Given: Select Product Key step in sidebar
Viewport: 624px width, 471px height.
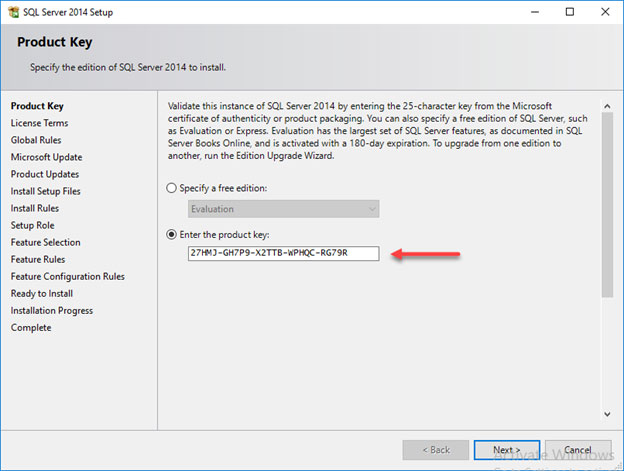Looking at the screenshot, I should coord(37,106).
